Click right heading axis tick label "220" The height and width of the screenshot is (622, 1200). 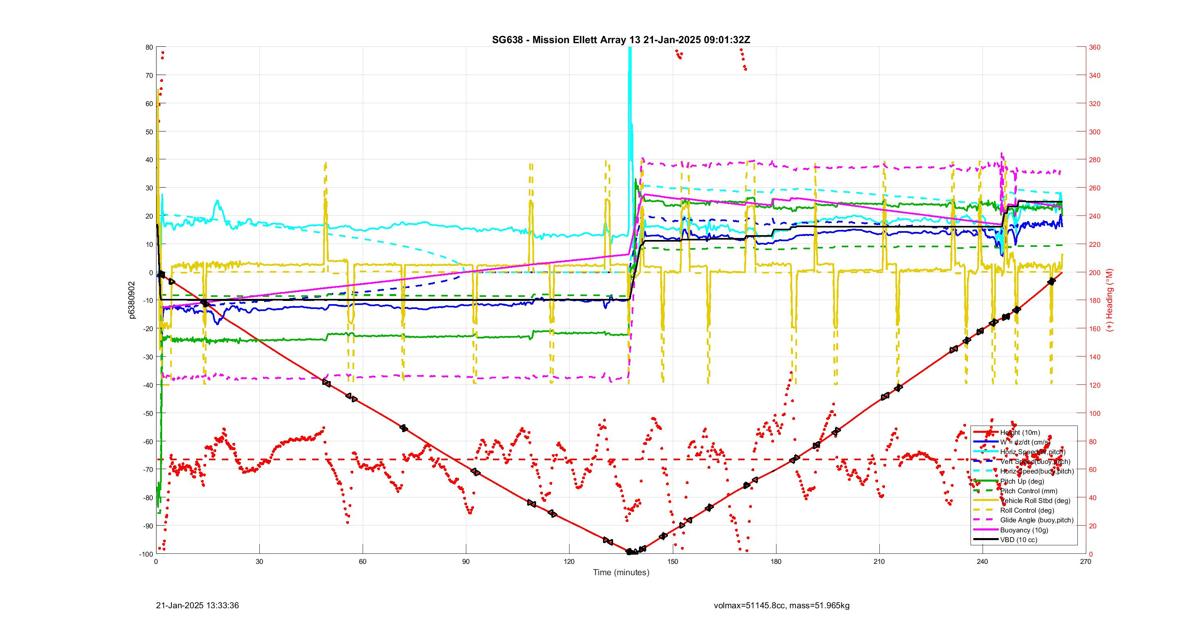(1095, 244)
